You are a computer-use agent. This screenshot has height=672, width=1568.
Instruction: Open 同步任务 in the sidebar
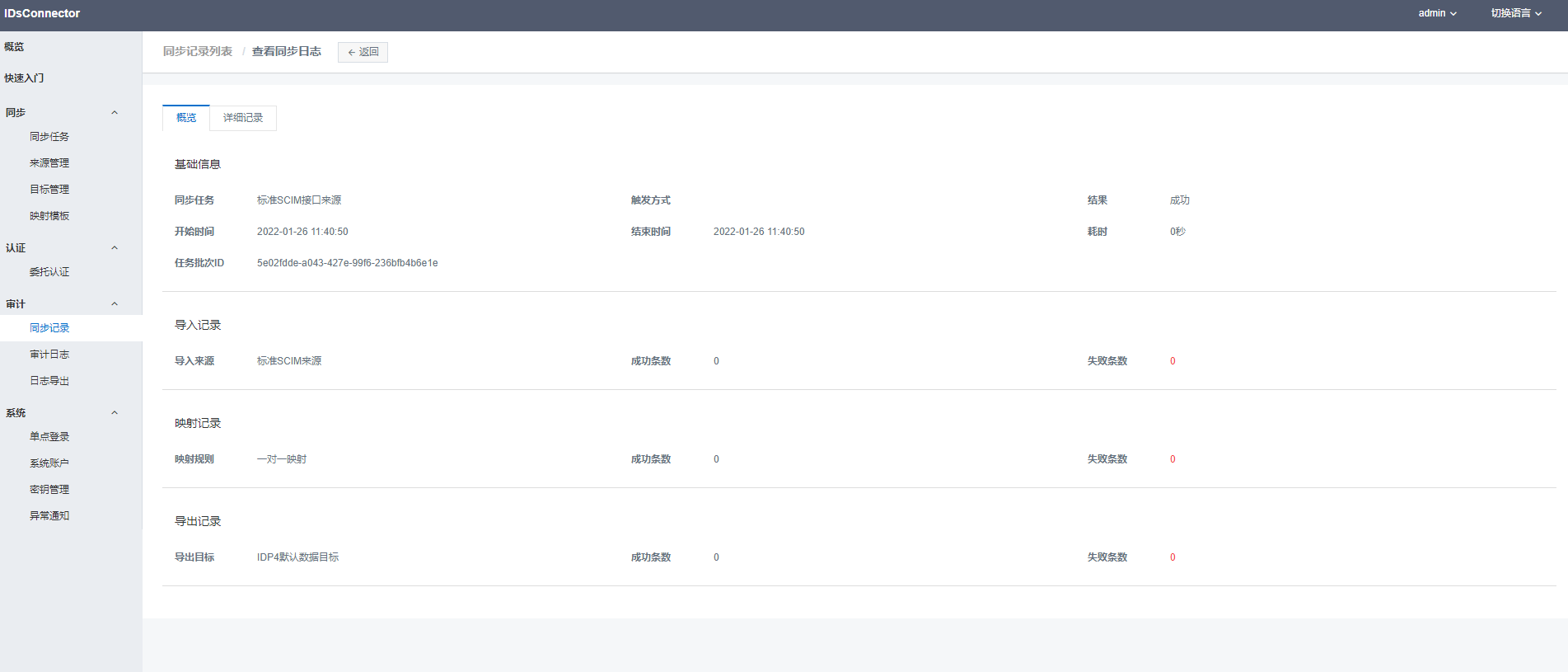point(49,137)
